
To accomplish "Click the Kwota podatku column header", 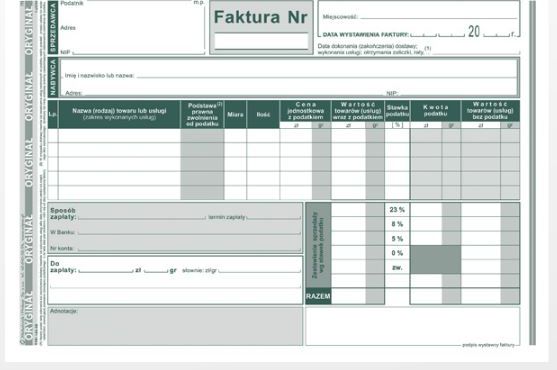I will (x=436, y=111).
